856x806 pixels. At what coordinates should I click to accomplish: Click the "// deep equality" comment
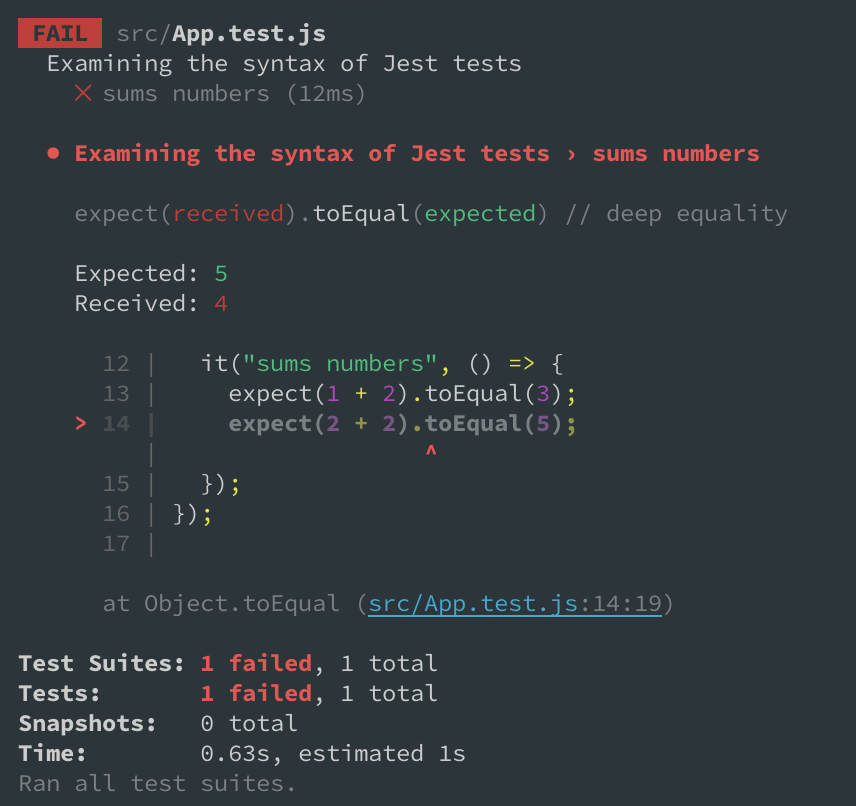click(x=675, y=214)
